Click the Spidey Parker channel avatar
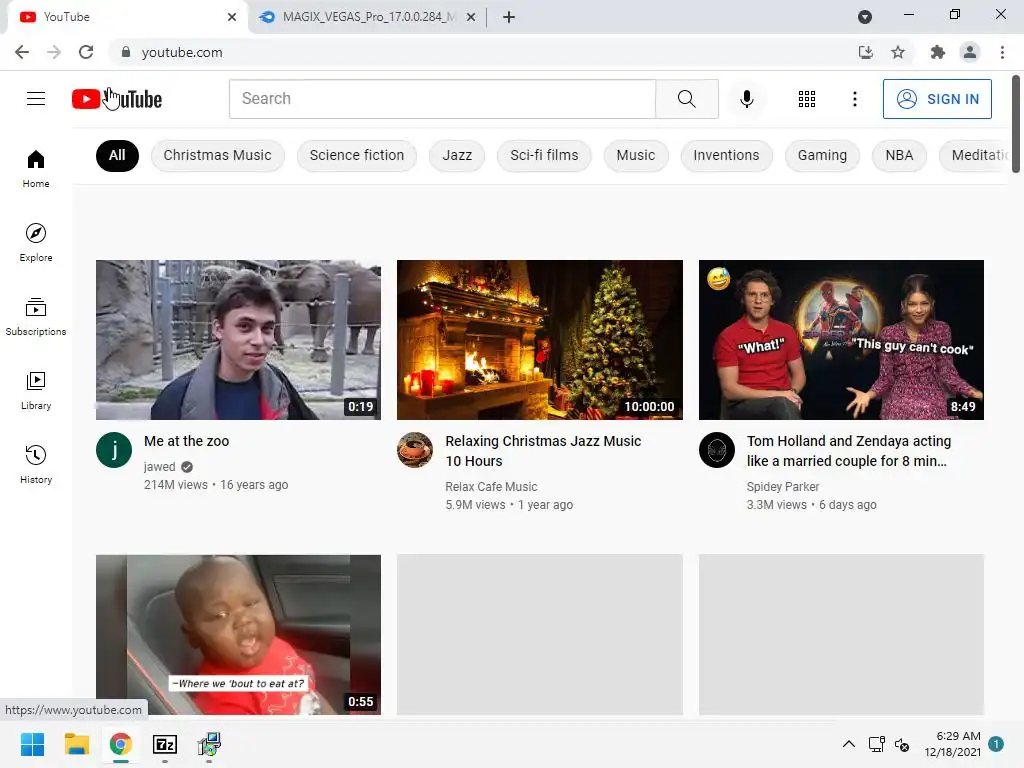This screenshot has height=768, width=1024. click(716, 450)
